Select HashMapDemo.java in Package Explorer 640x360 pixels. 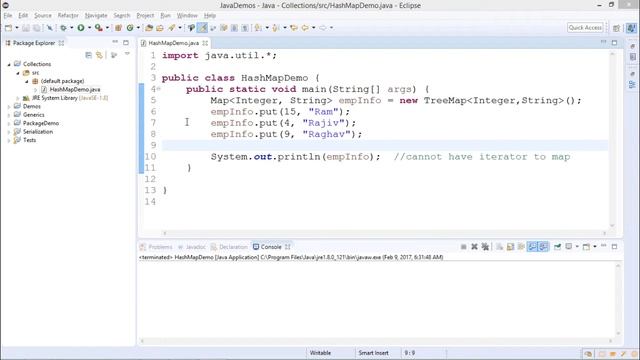click(x=75, y=89)
